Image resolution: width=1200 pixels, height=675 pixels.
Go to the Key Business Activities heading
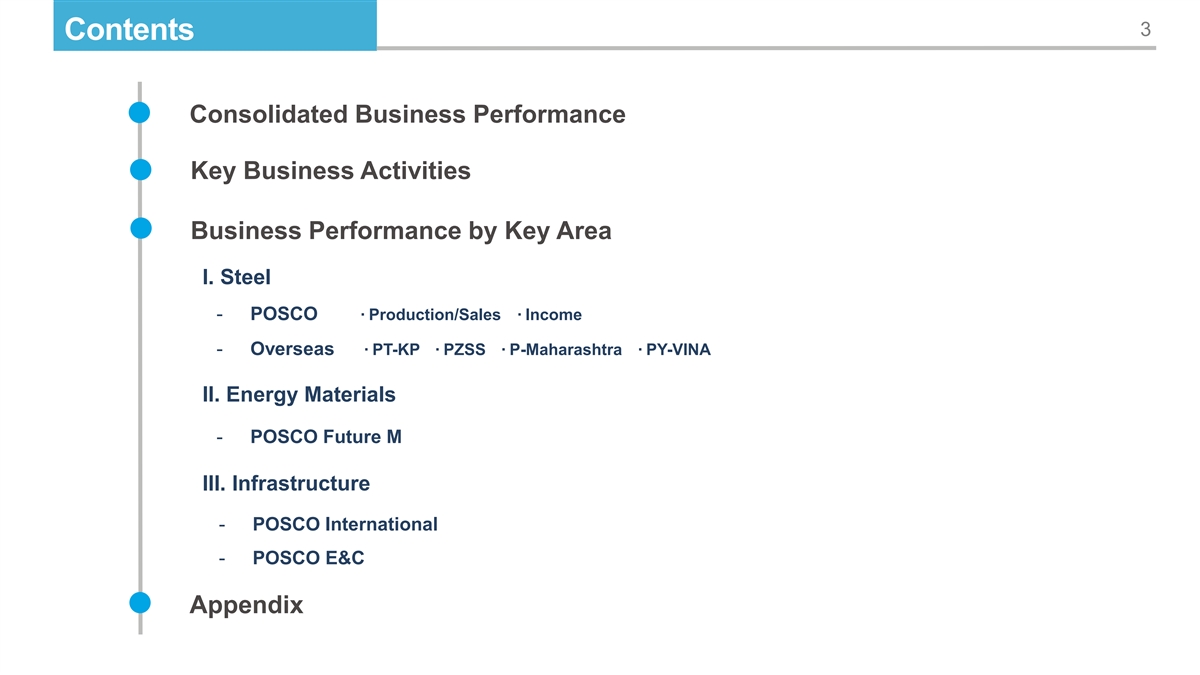click(330, 172)
